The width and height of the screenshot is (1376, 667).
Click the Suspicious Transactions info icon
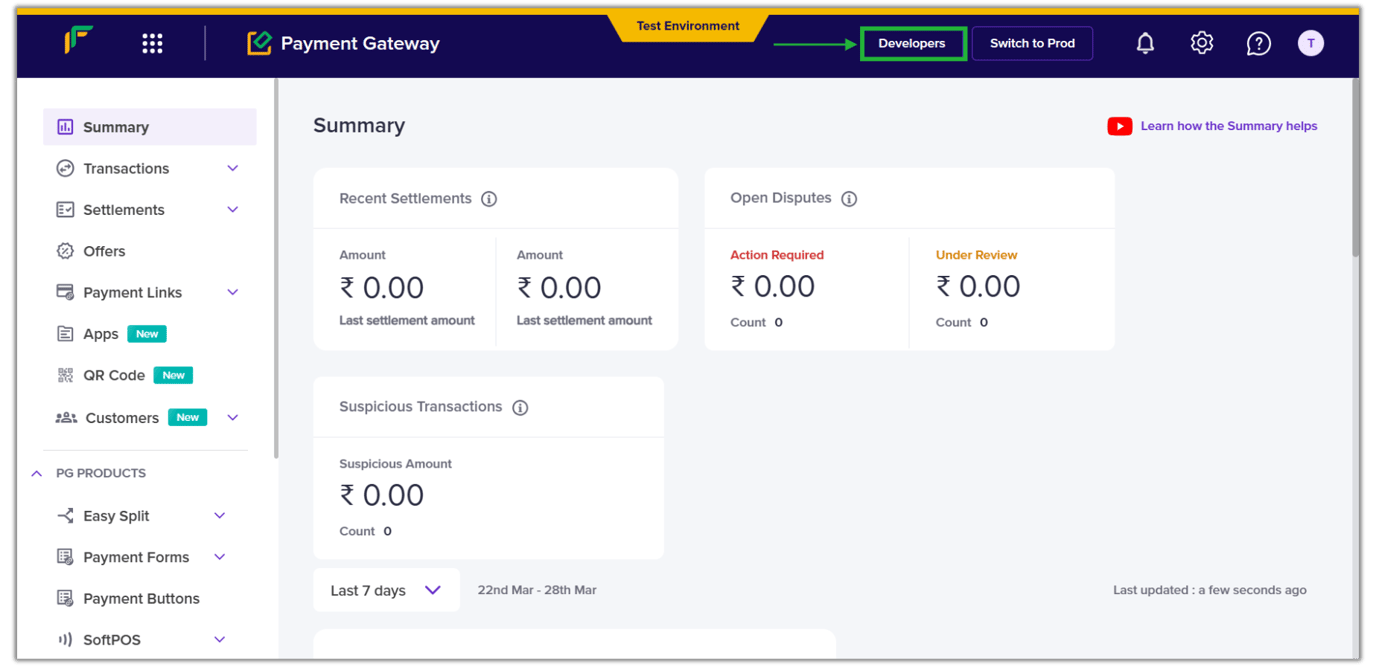[519, 407]
